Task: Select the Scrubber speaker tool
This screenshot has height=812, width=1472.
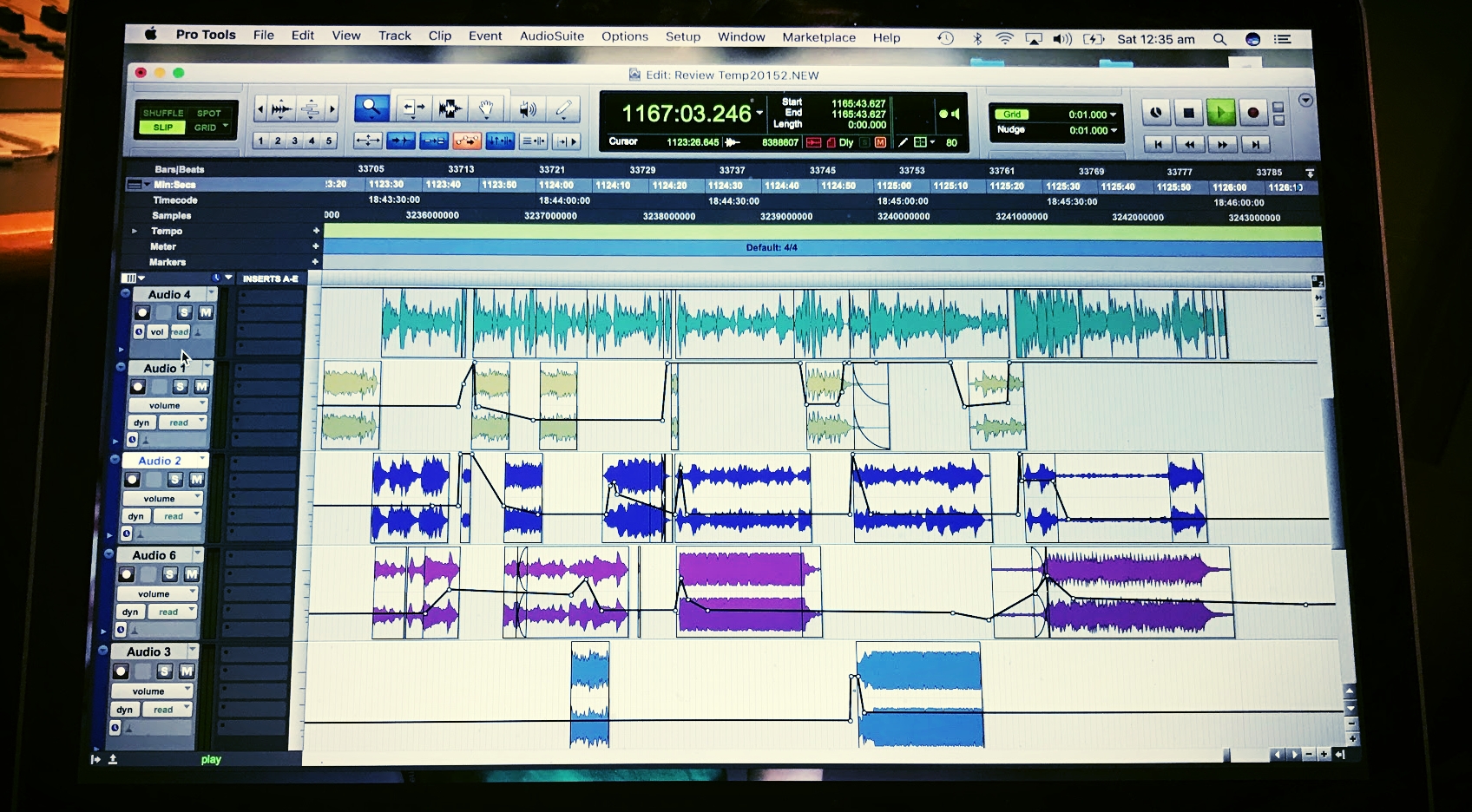Action: 527,109
